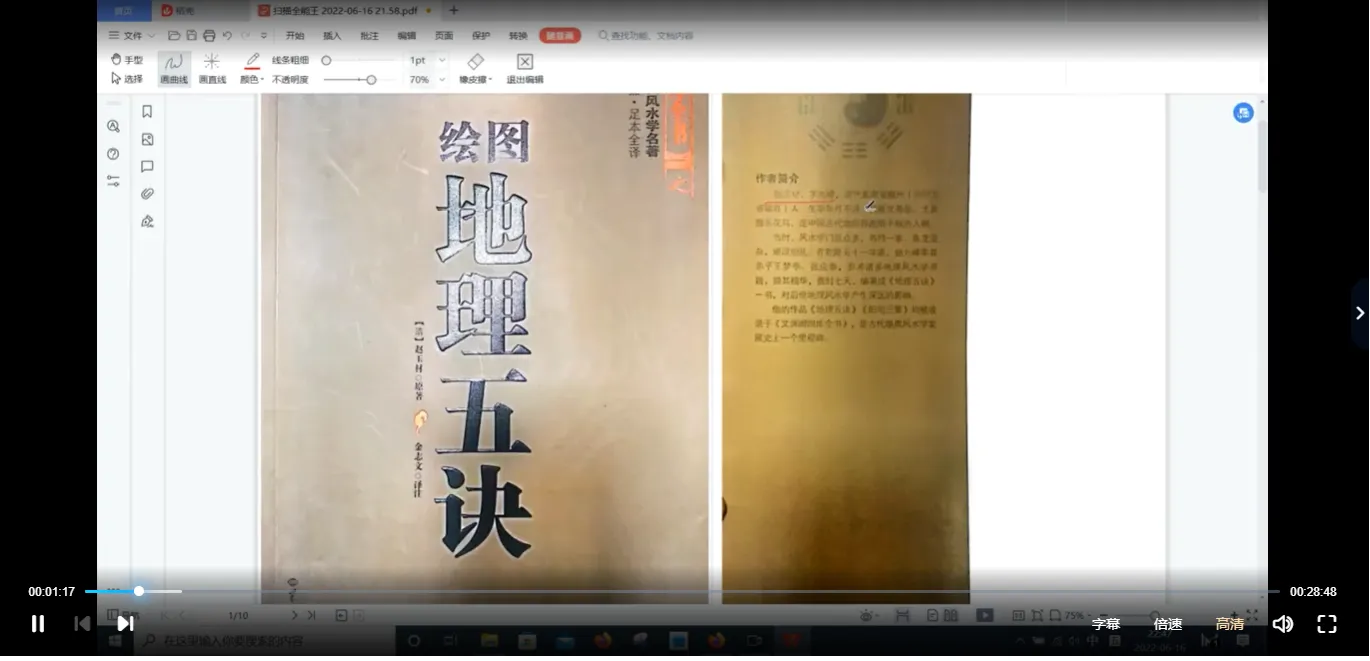Image resolution: width=1370 pixels, height=661 pixels.
Task: Skip to the next video
Action: (125, 624)
